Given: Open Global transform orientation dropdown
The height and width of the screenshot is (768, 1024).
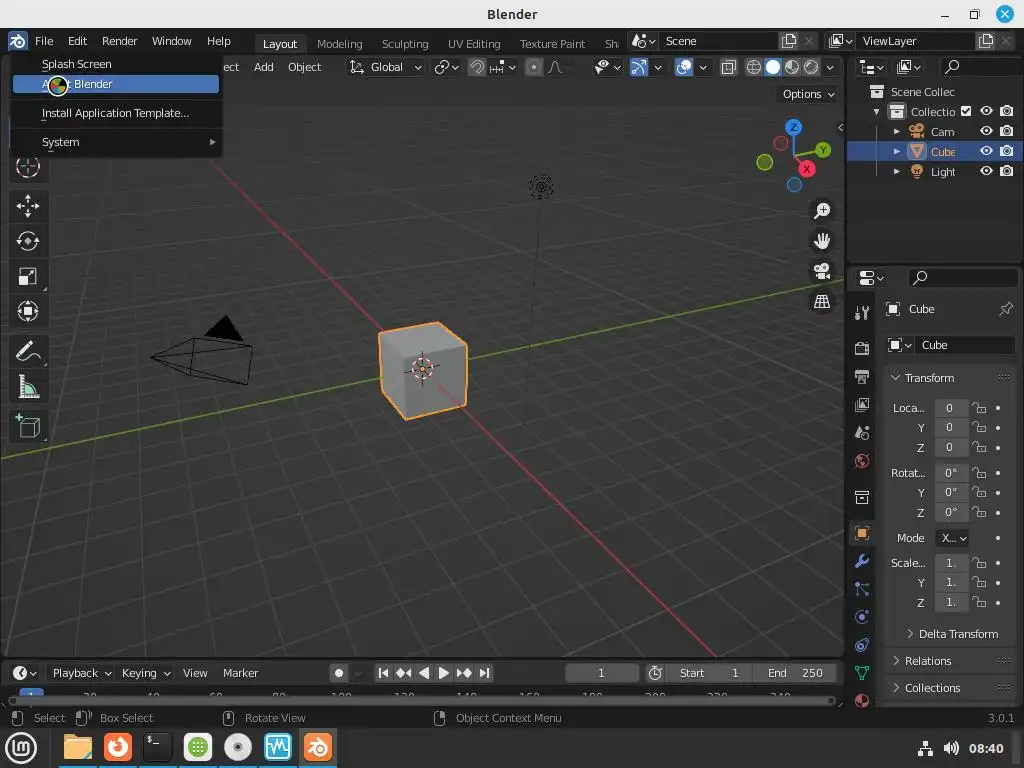Looking at the screenshot, I should [386, 67].
